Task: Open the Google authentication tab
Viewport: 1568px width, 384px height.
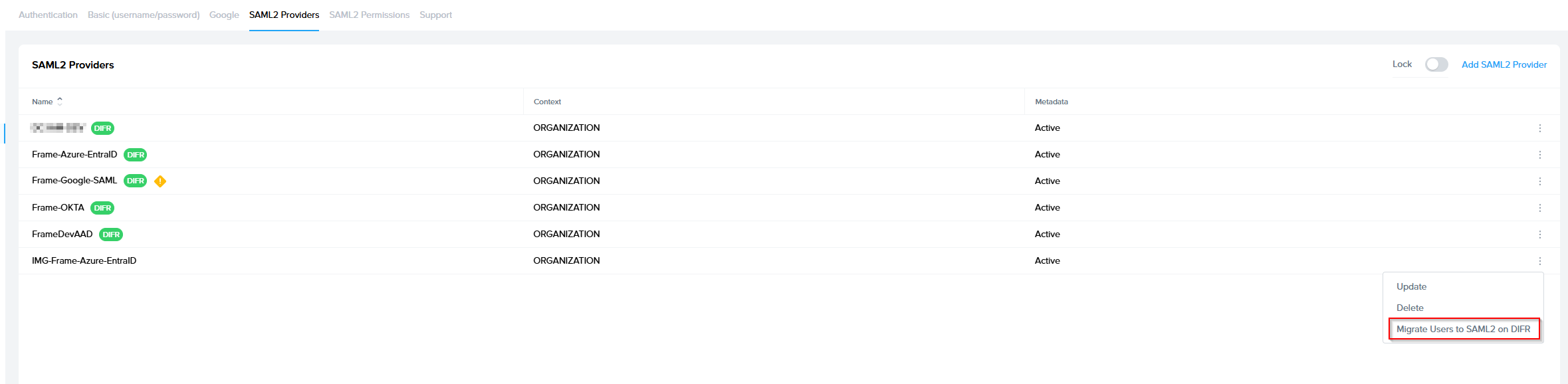Action: pos(224,15)
